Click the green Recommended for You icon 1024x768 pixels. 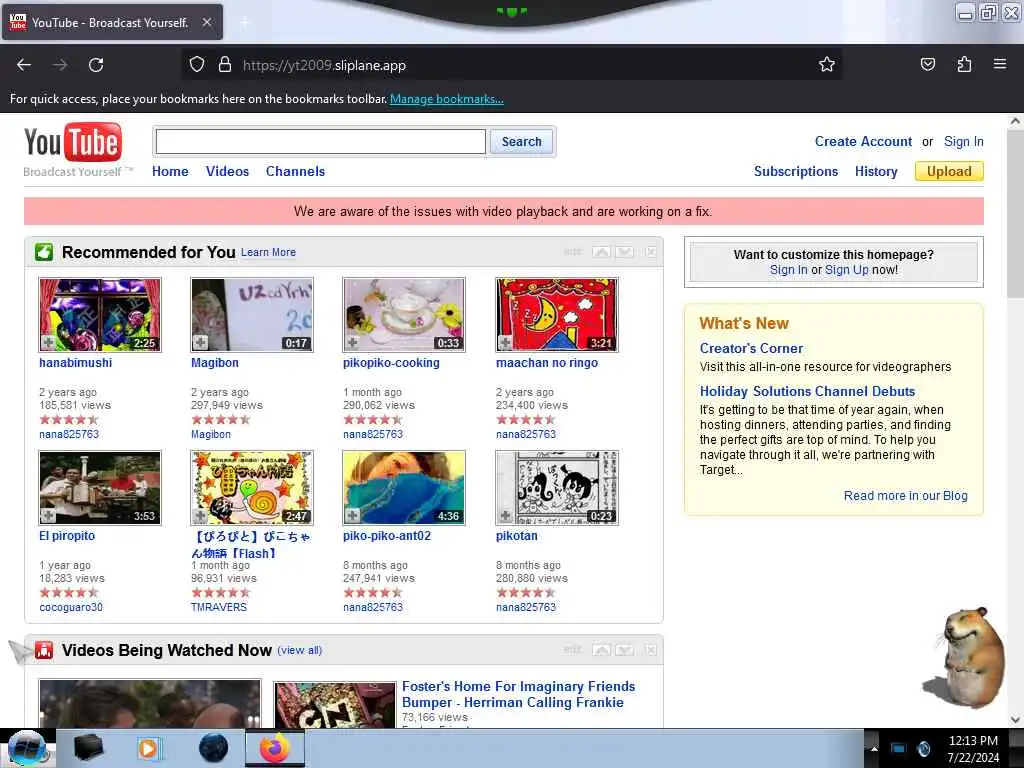pos(44,252)
